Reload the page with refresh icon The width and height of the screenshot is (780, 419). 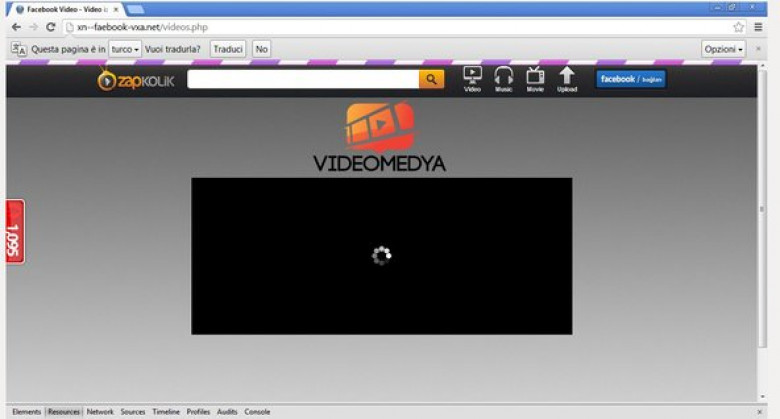coord(51,27)
